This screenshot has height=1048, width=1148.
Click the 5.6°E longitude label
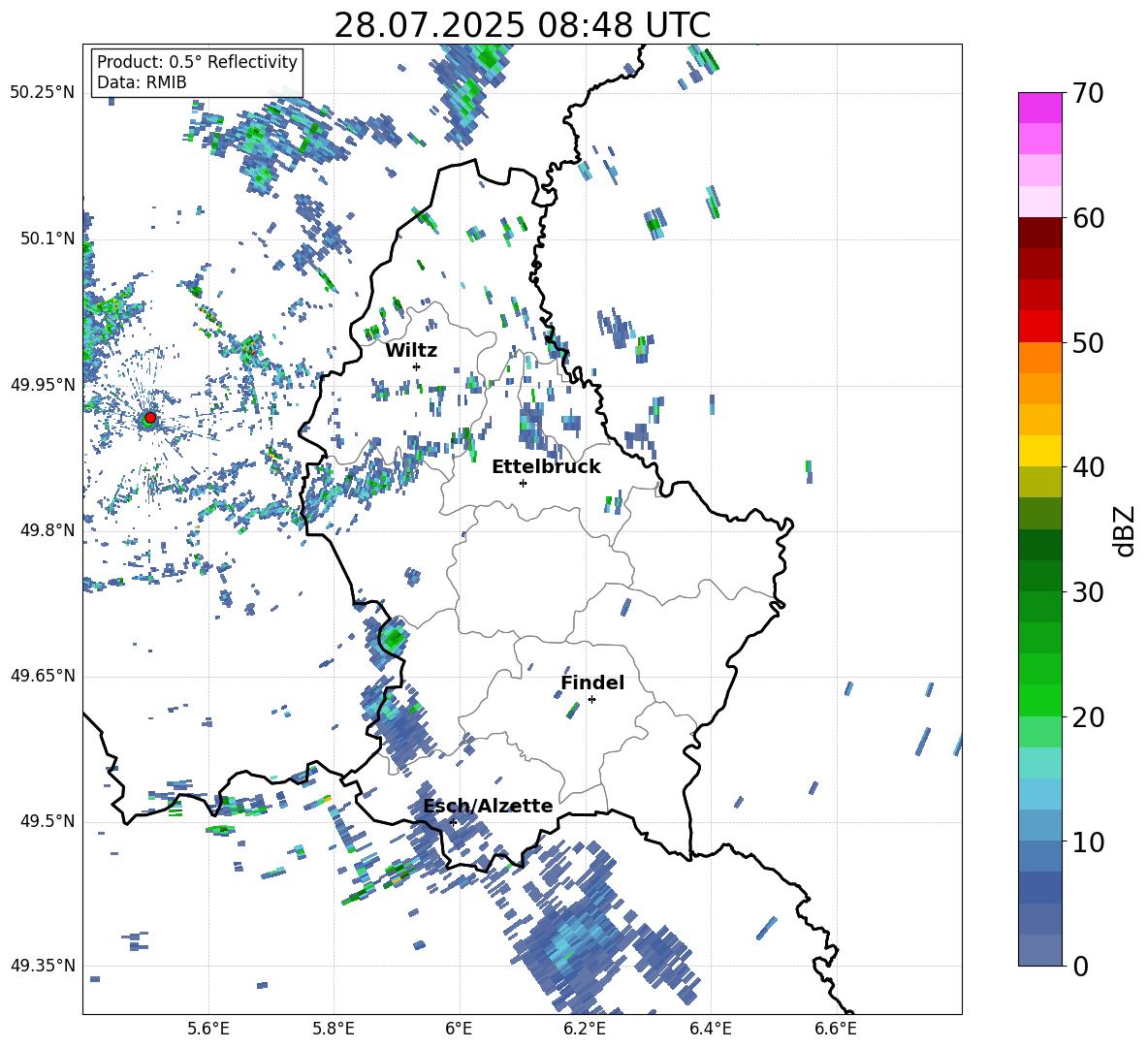tap(208, 1029)
